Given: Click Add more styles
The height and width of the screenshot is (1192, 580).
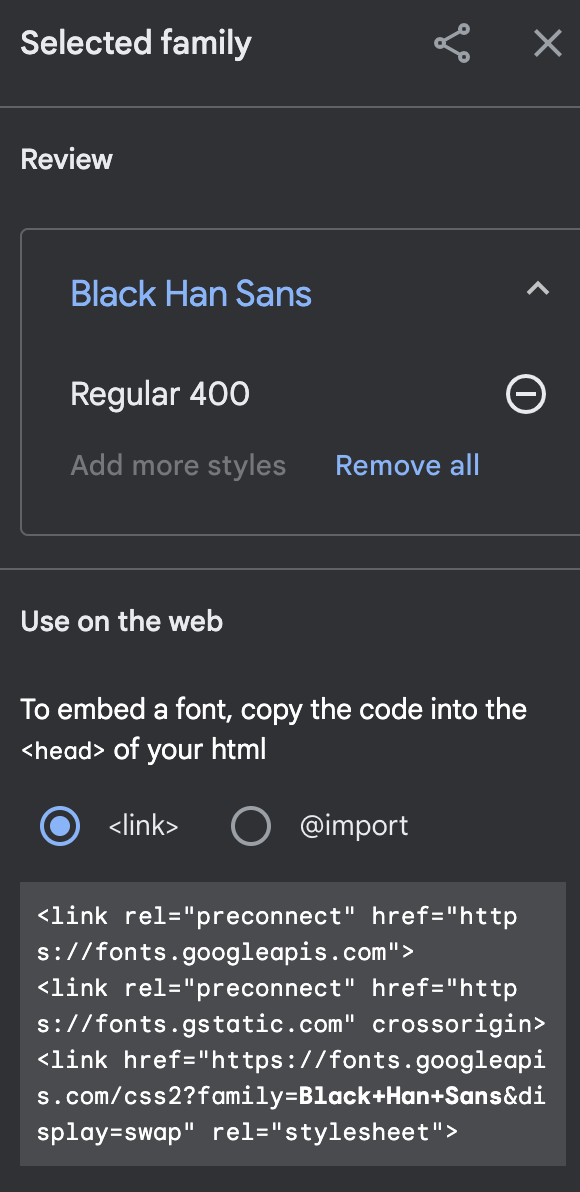Looking at the screenshot, I should (178, 465).
